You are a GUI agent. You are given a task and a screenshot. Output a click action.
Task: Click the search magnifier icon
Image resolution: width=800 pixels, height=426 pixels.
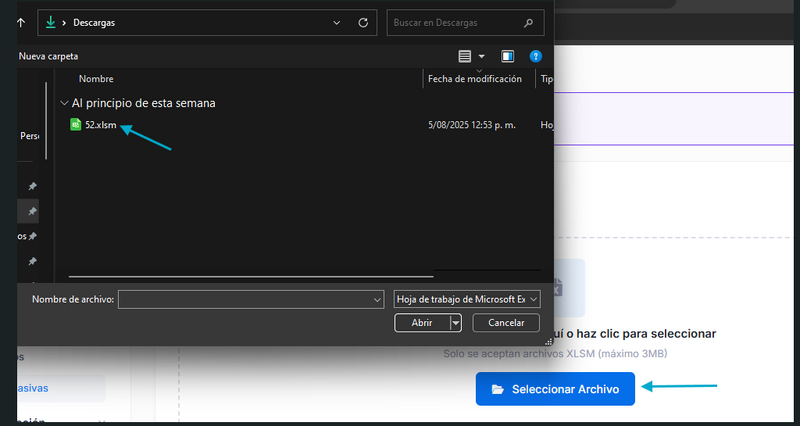528,22
